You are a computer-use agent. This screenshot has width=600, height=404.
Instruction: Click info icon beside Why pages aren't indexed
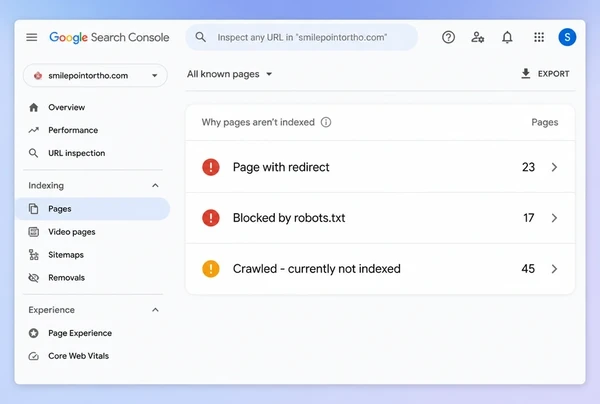[x=326, y=122]
